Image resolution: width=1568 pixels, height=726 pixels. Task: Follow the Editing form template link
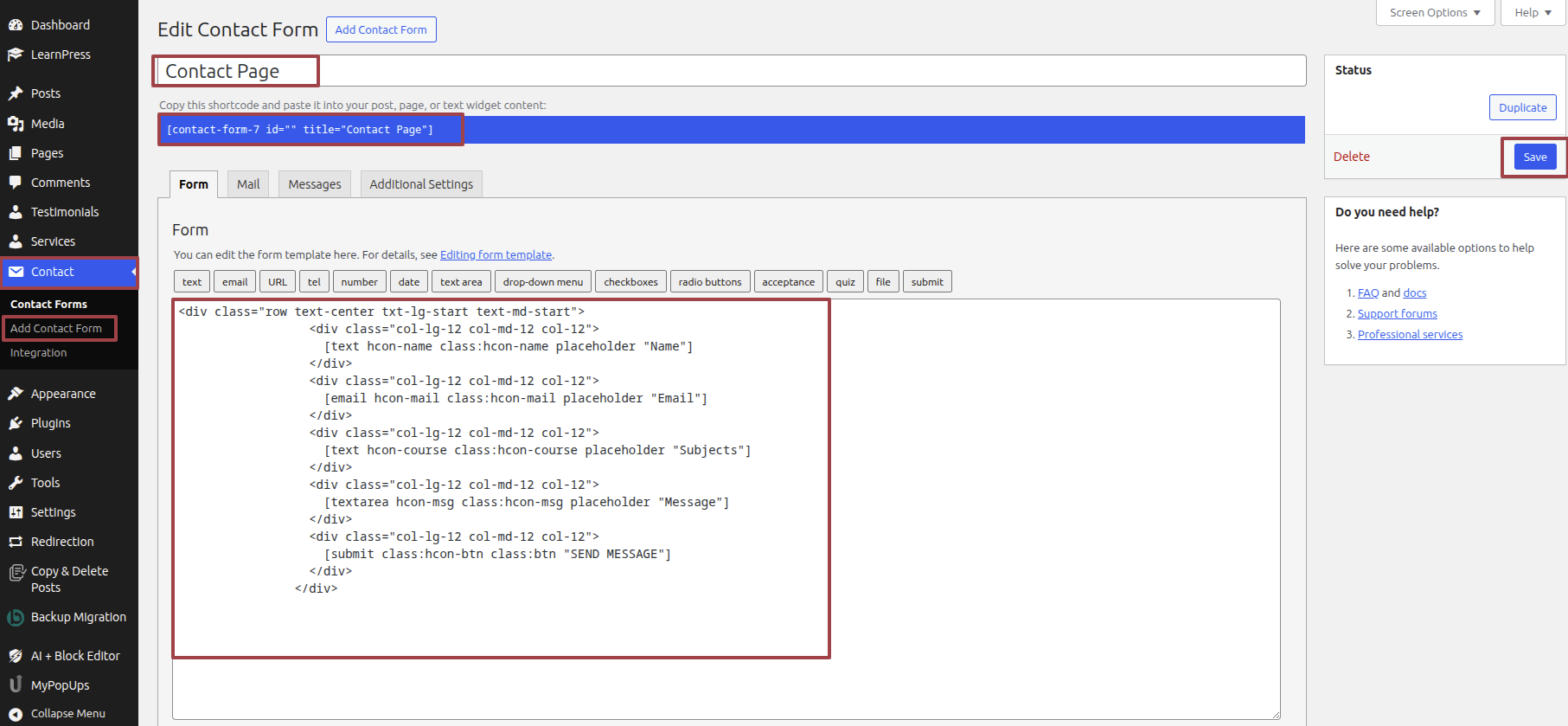496,255
